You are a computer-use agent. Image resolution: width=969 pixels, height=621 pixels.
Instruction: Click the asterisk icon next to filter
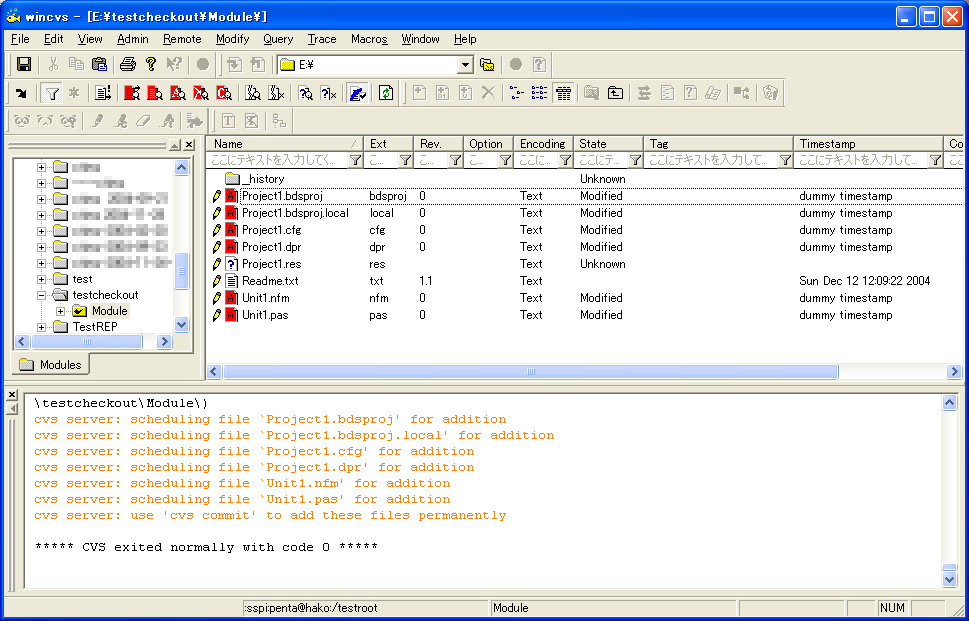pos(74,93)
